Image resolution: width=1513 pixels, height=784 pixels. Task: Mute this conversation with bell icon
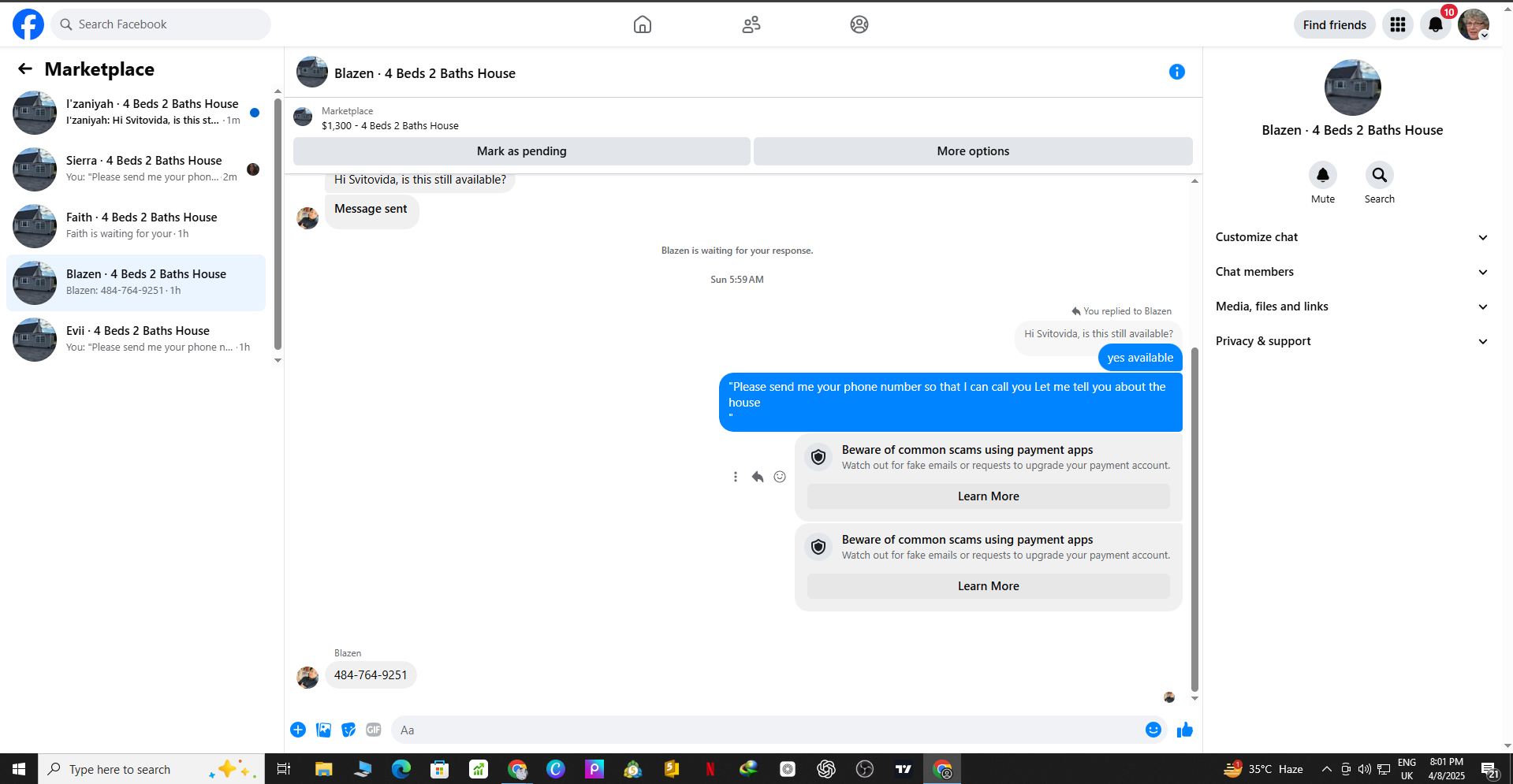pos(1323,175)
